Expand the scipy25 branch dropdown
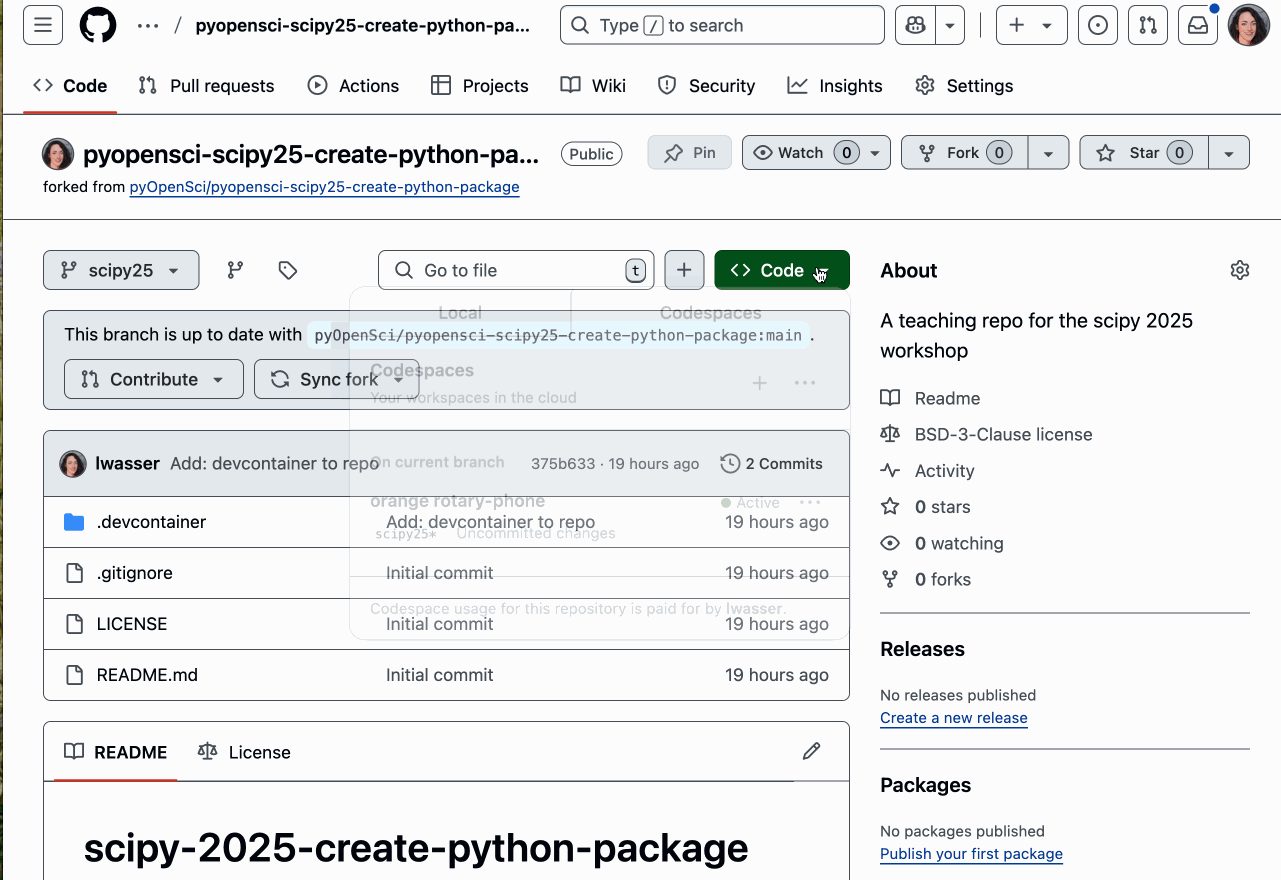 tap(121, 270)
